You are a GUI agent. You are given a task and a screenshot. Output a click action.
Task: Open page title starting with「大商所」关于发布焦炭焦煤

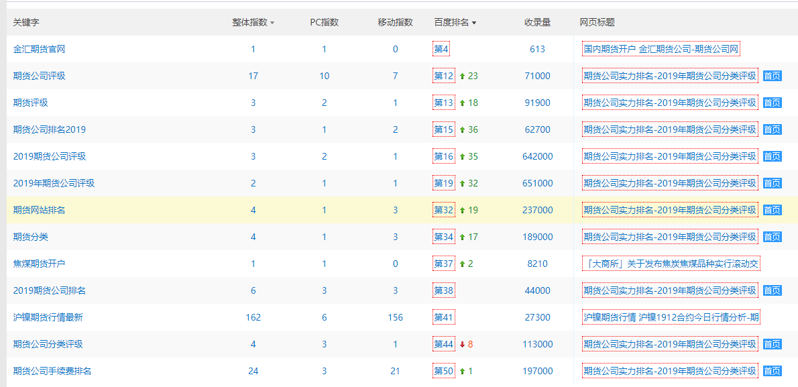point(671,264)
